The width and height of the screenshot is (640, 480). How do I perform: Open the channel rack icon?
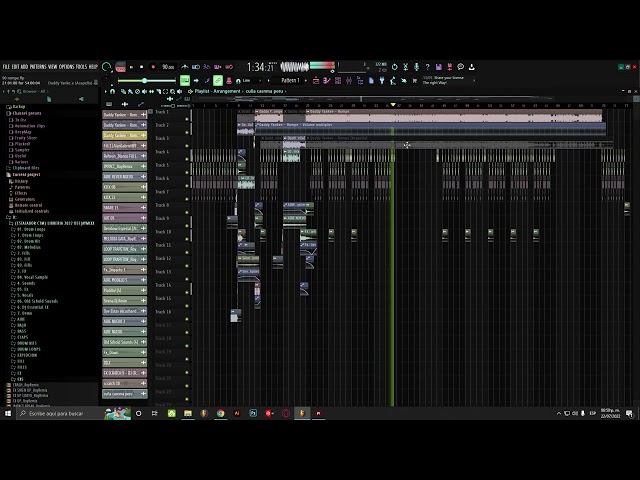click(x=338, y=80)
